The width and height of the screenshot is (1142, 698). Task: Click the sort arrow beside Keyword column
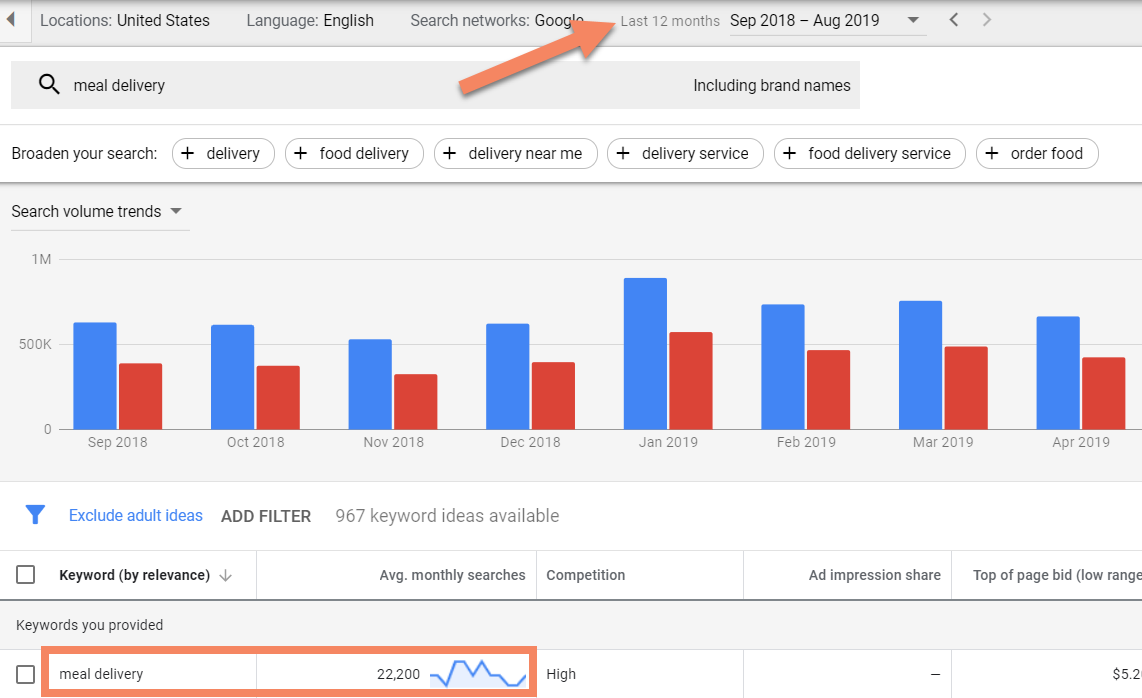pyautogui.click(x=225, y=575)
